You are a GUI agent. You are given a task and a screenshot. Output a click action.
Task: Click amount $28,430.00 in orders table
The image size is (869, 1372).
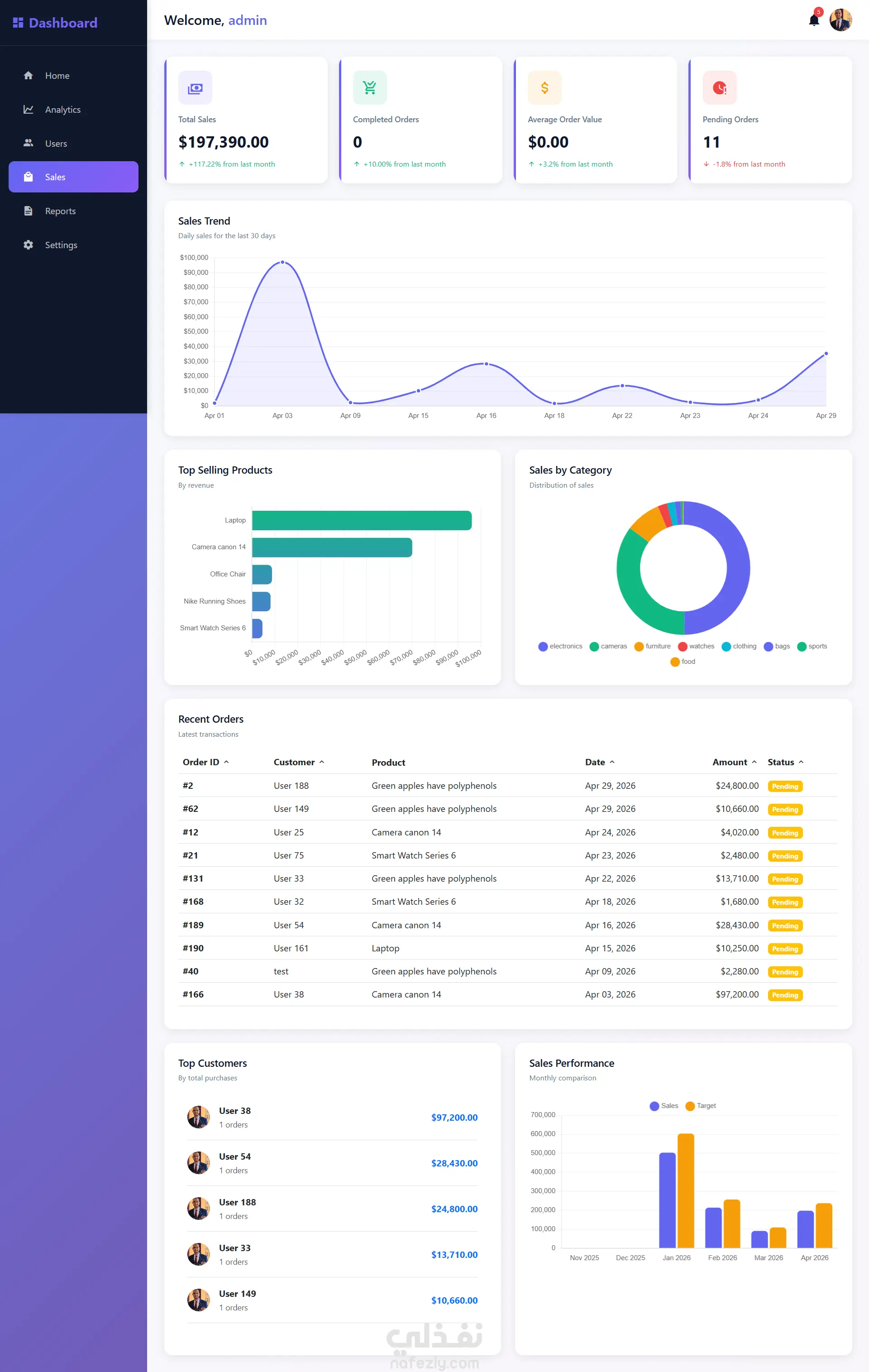point(737,925)
